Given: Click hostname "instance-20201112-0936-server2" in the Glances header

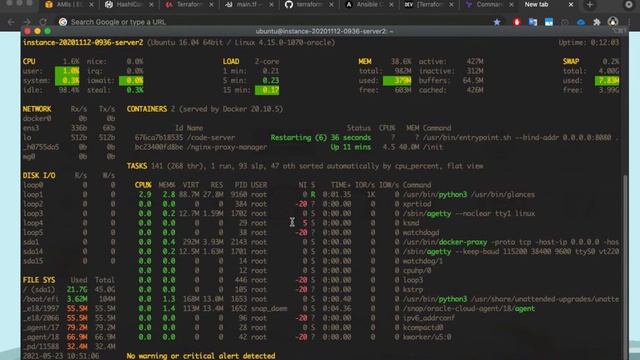Looking at the screenshot, I should 83,42.
